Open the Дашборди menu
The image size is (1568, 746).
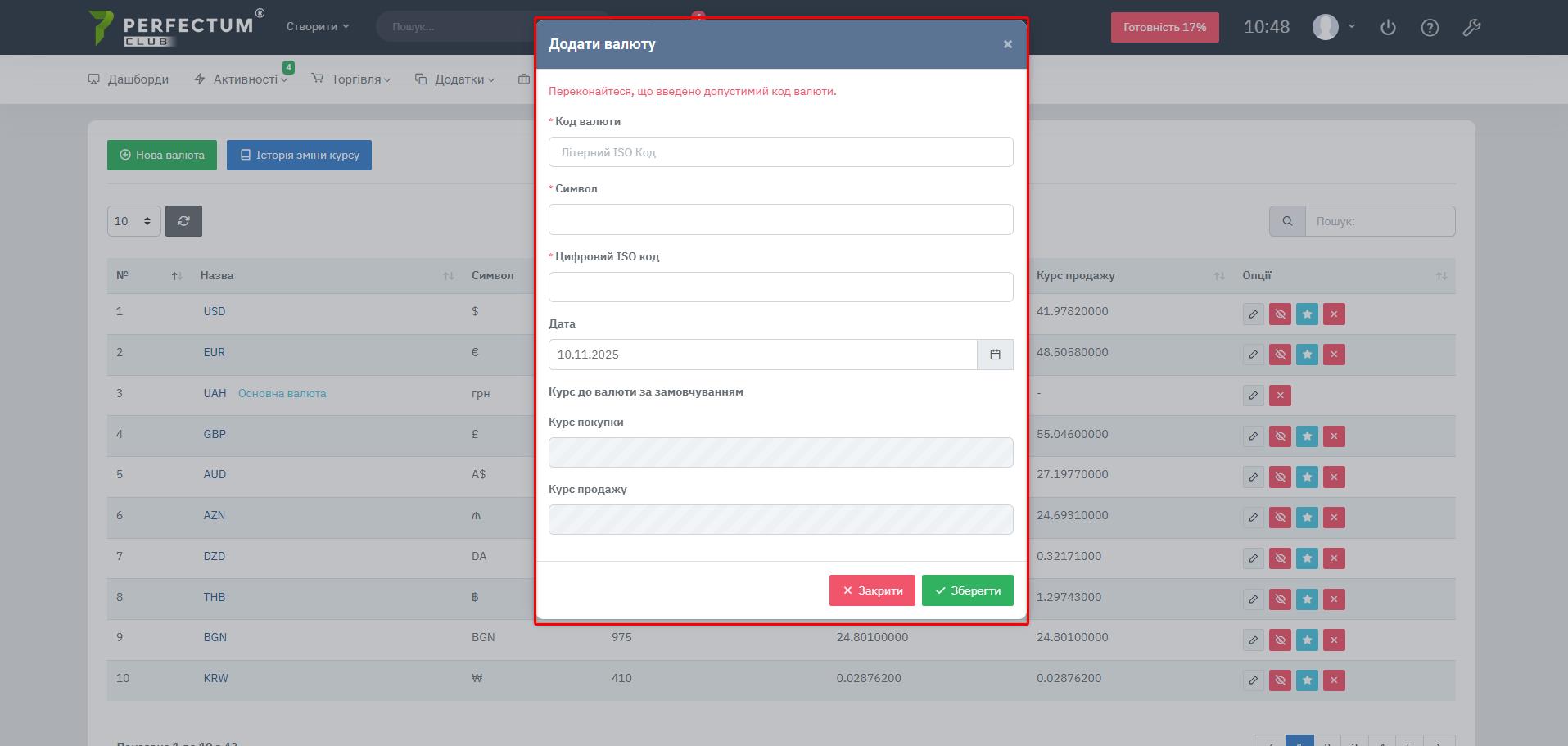[129, 79]
